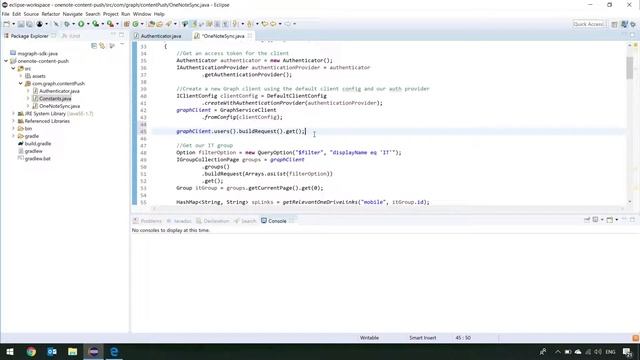This screenshot has width=640, height=360.
Task: Open the File menu
Action: coord(6,14)
